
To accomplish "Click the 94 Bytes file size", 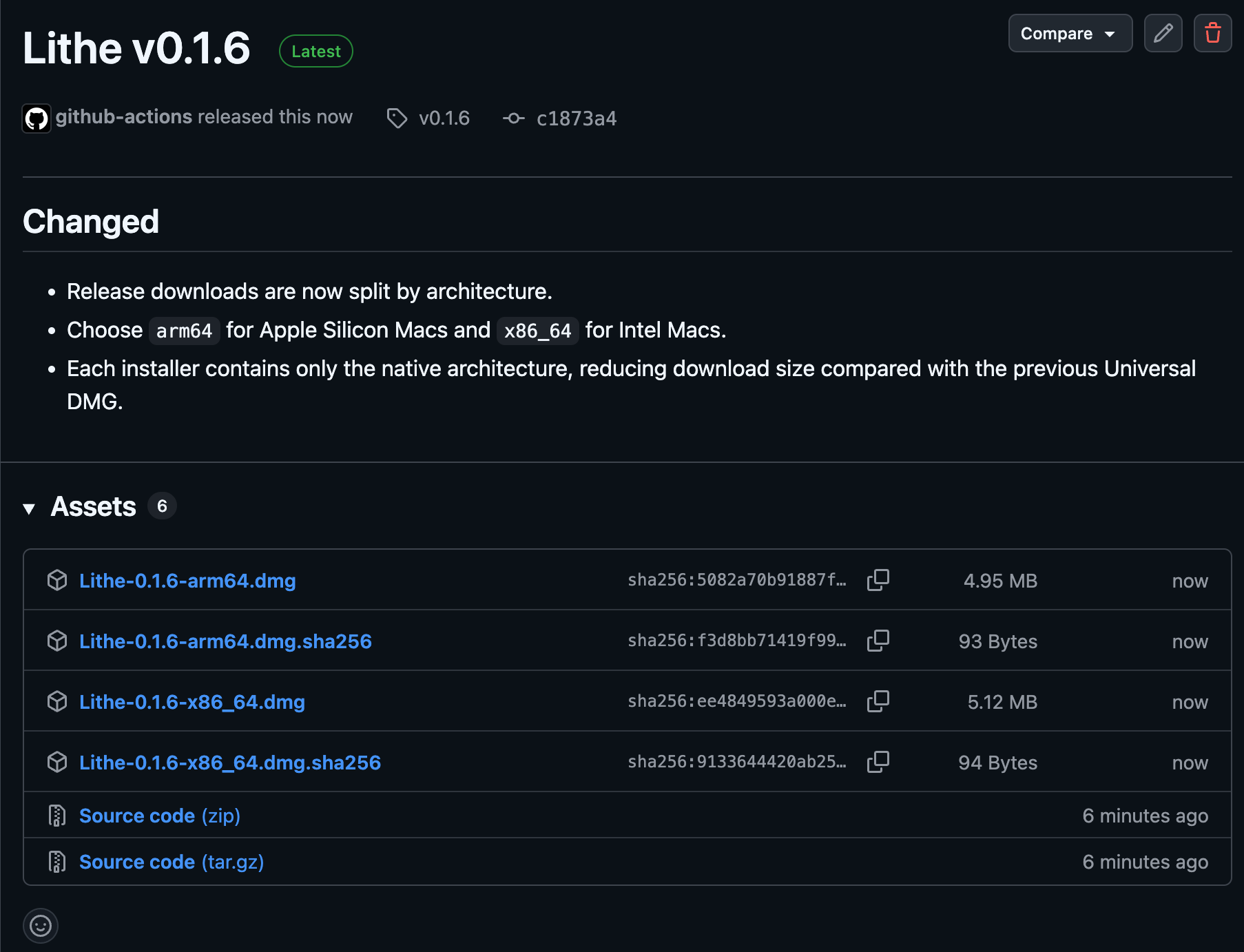I will coord(998,763).
